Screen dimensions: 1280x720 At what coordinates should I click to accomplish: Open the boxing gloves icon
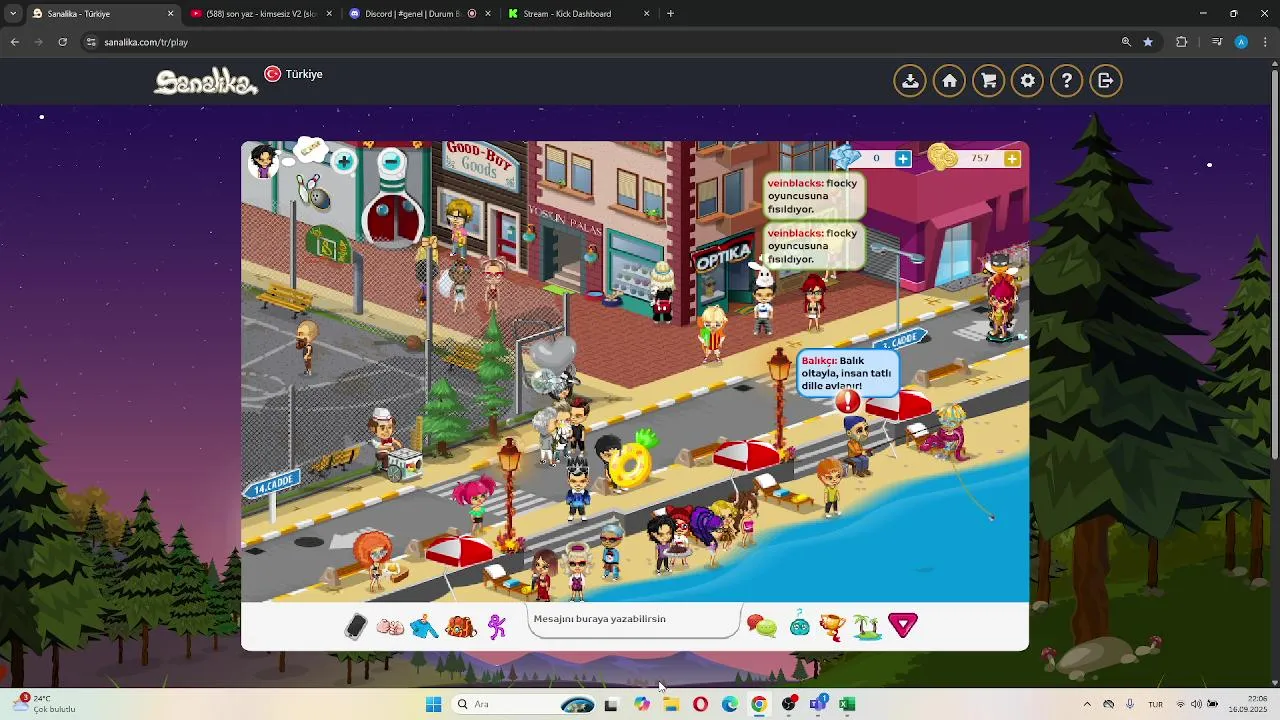click(390, 627)
